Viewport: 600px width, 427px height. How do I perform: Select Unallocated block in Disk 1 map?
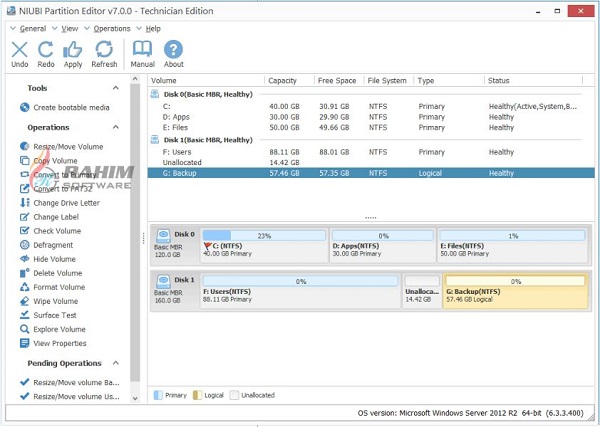coord(422,291)
